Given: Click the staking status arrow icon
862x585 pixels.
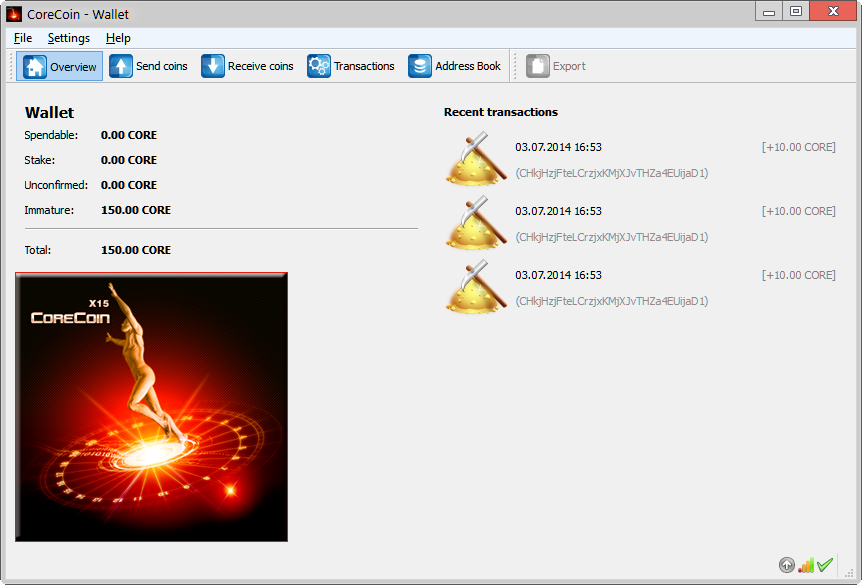Looking at the screenshot, I should [787, 565].
